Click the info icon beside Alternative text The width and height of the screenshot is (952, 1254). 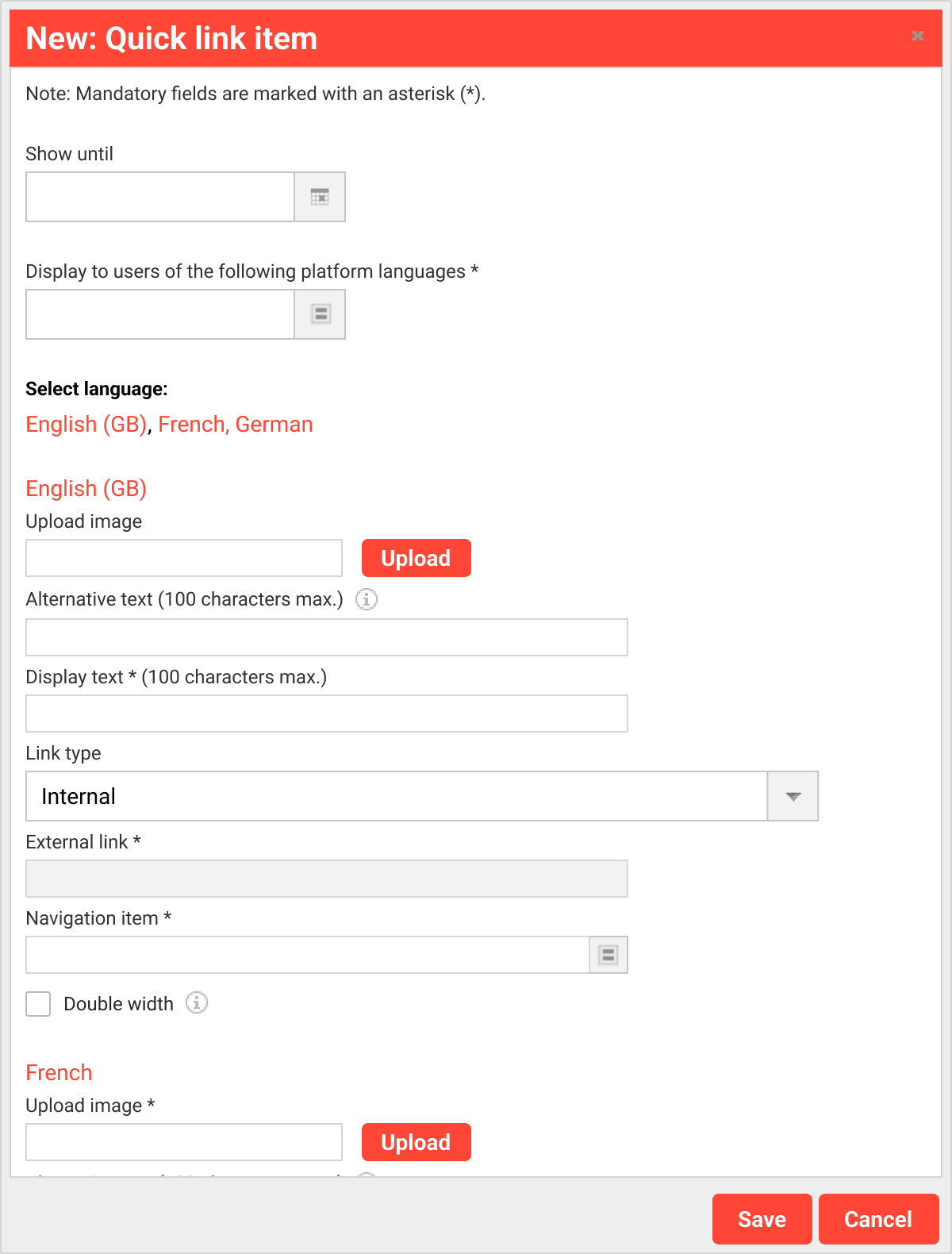[x=366, y=599]
